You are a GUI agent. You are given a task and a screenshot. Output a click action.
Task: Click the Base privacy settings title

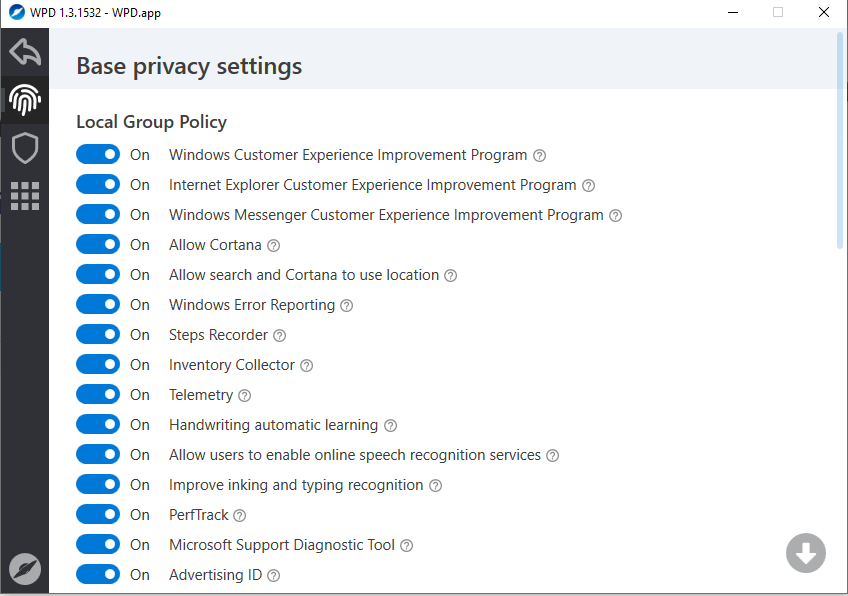[189, 67]
